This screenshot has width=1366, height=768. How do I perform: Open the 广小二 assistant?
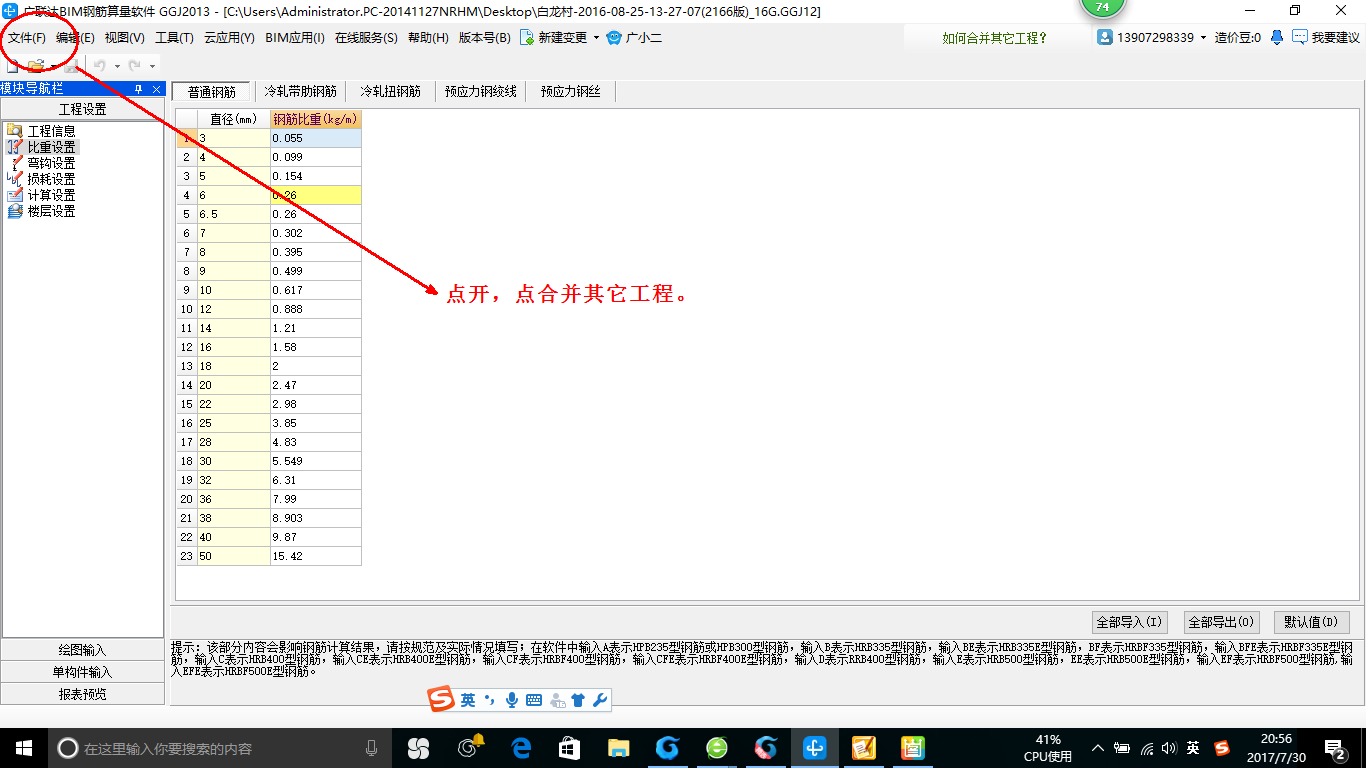tap(634, 38)
